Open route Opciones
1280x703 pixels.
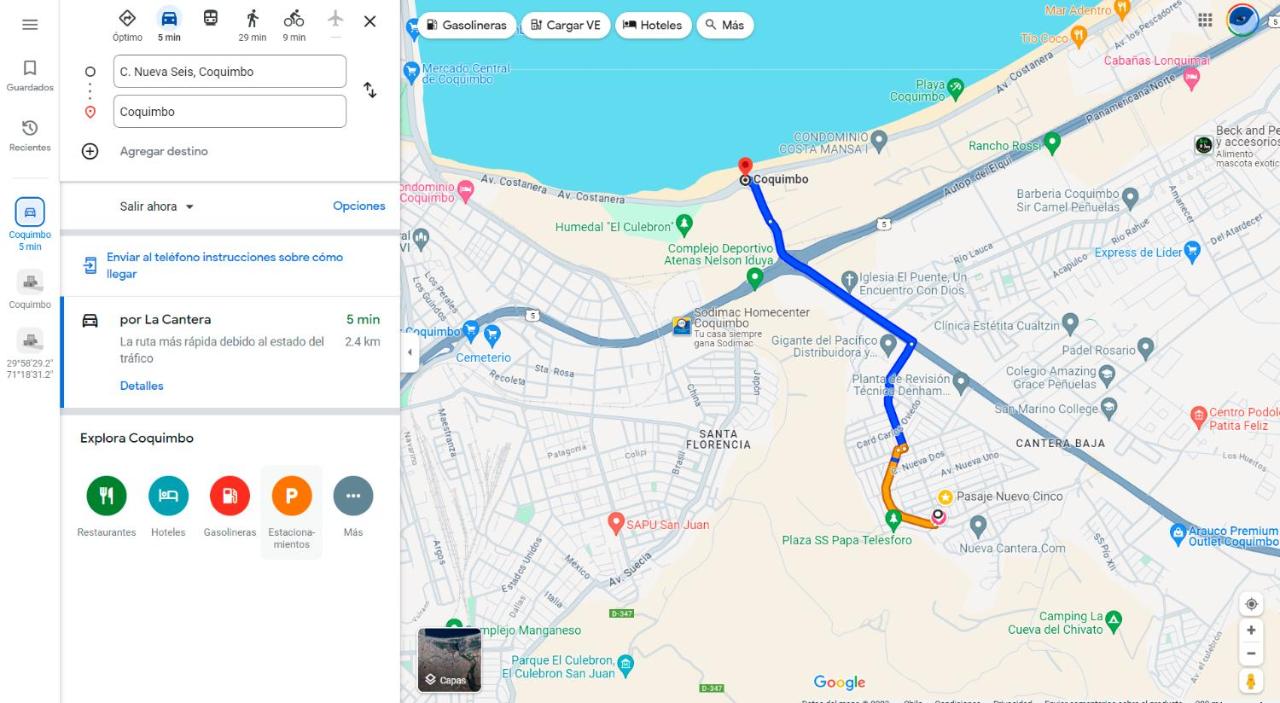click(x=359, y=206)
